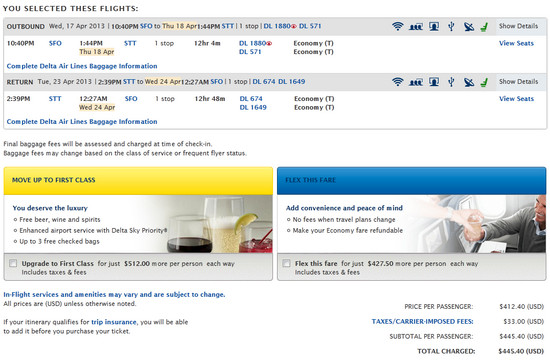The height and width of the screenshot is (360, 550).
Task: Click DL 1649 in return detail row
Action: 253,107
